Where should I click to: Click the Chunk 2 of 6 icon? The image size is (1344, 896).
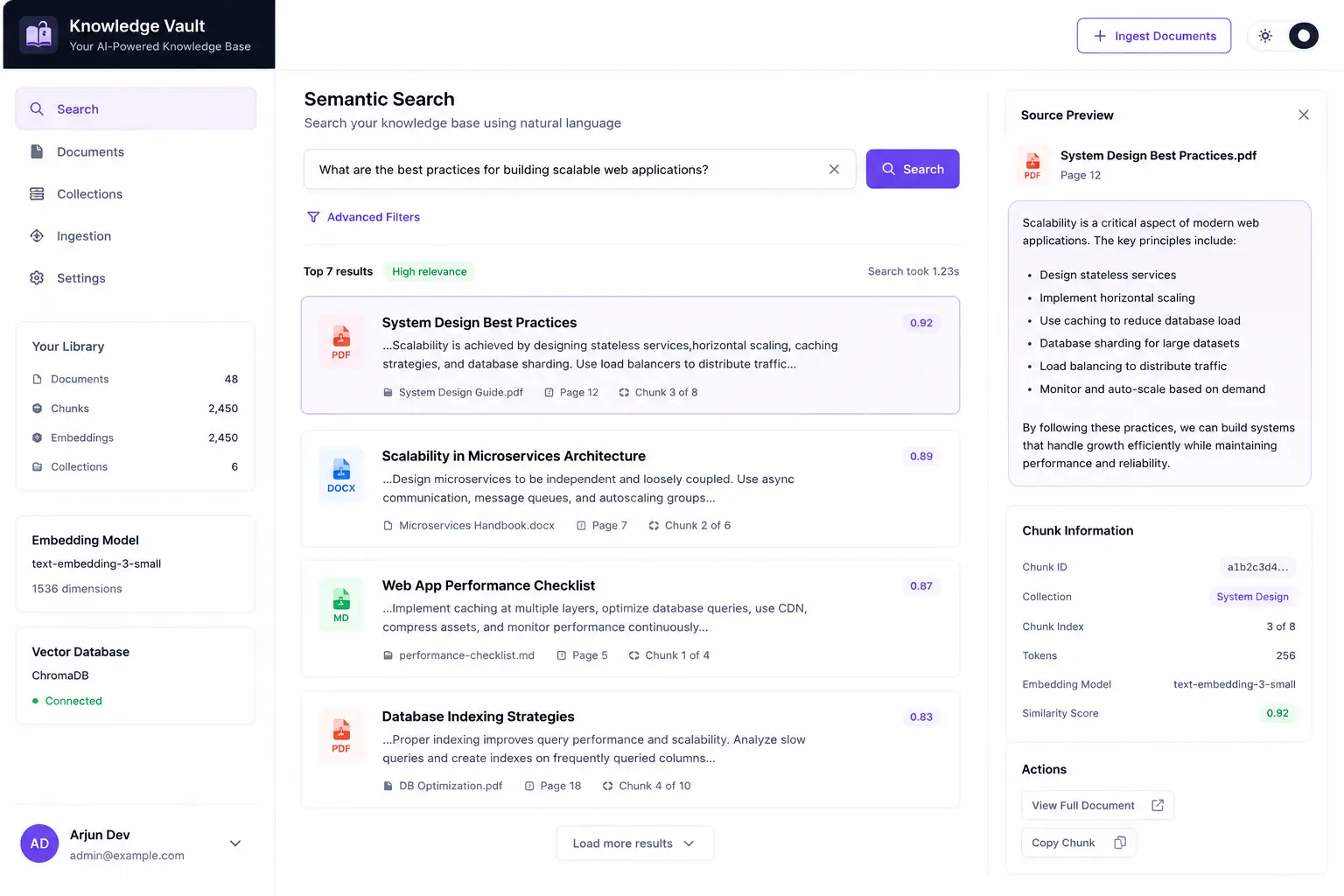point(654,525)
